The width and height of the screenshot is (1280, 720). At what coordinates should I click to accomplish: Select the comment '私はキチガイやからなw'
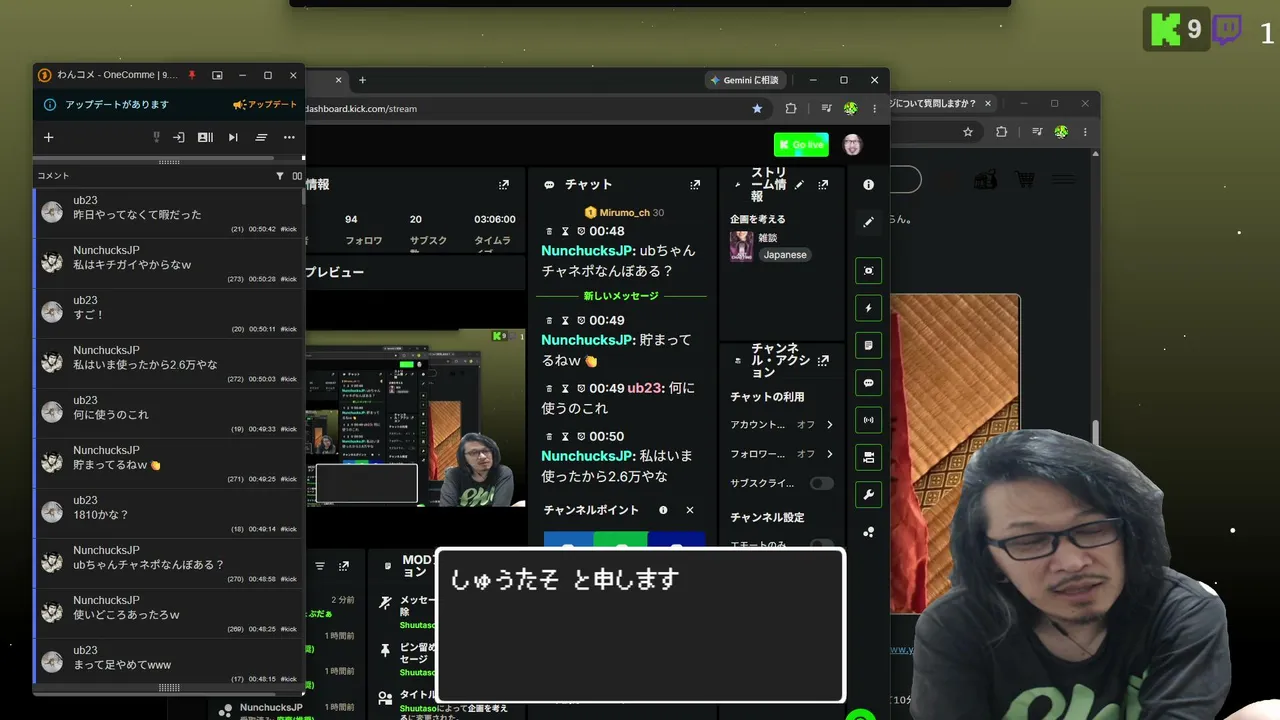point(168,264)
